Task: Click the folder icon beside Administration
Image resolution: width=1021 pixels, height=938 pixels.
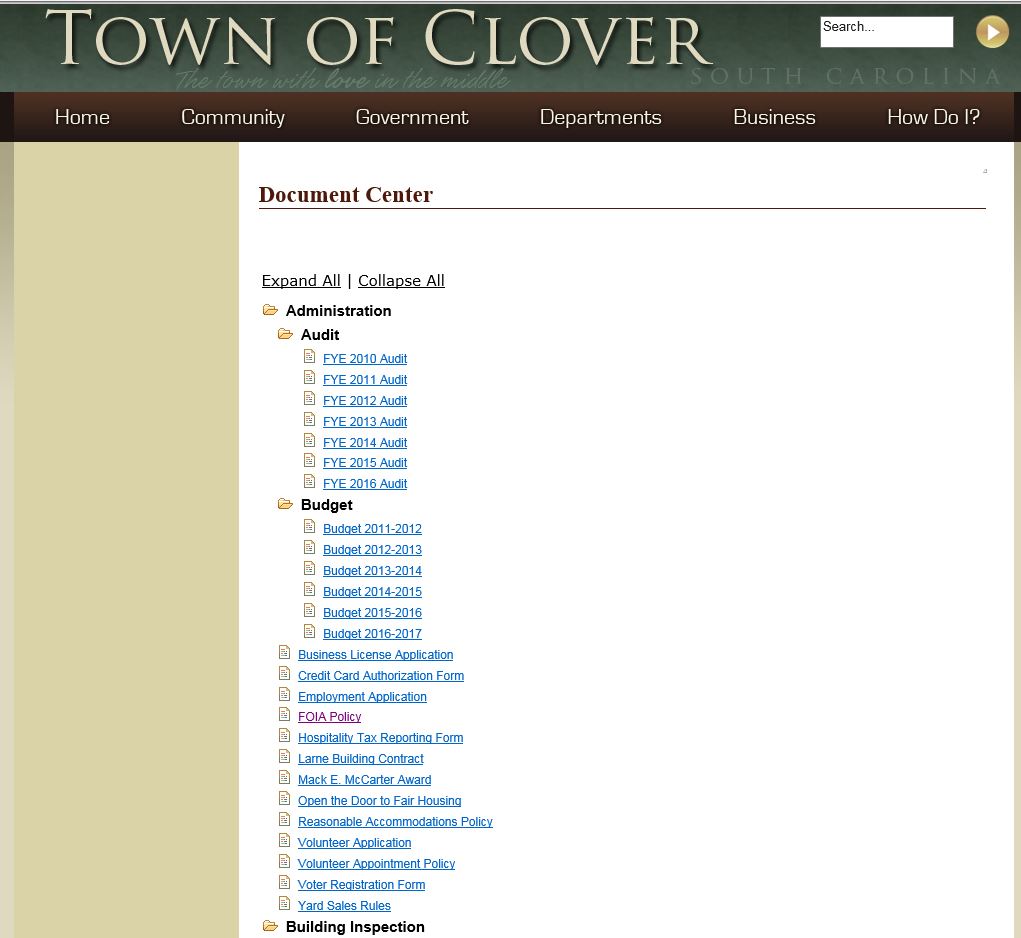Action: (x=271, y=310)
